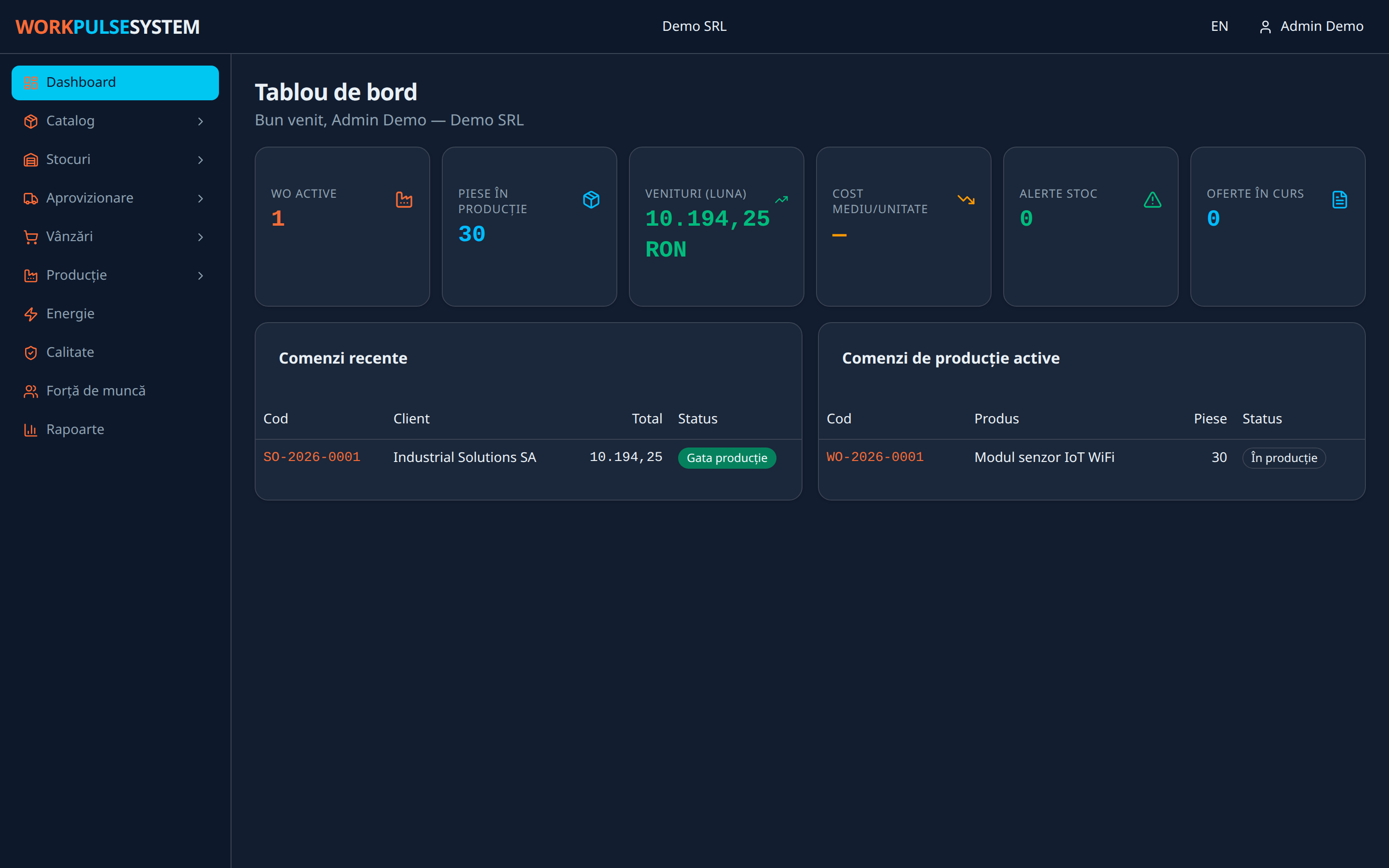Click the Industrial Solutions SA client cell

(x=464, y=457)
